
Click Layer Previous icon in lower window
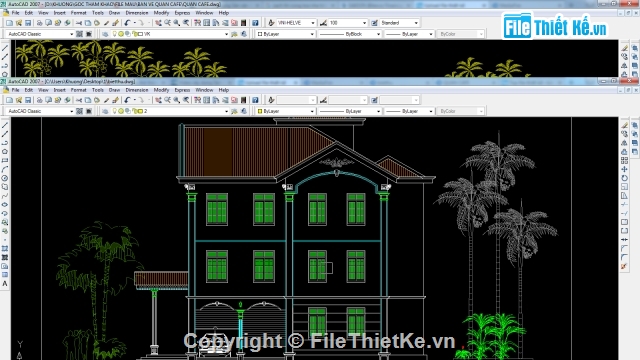point(244,111)
